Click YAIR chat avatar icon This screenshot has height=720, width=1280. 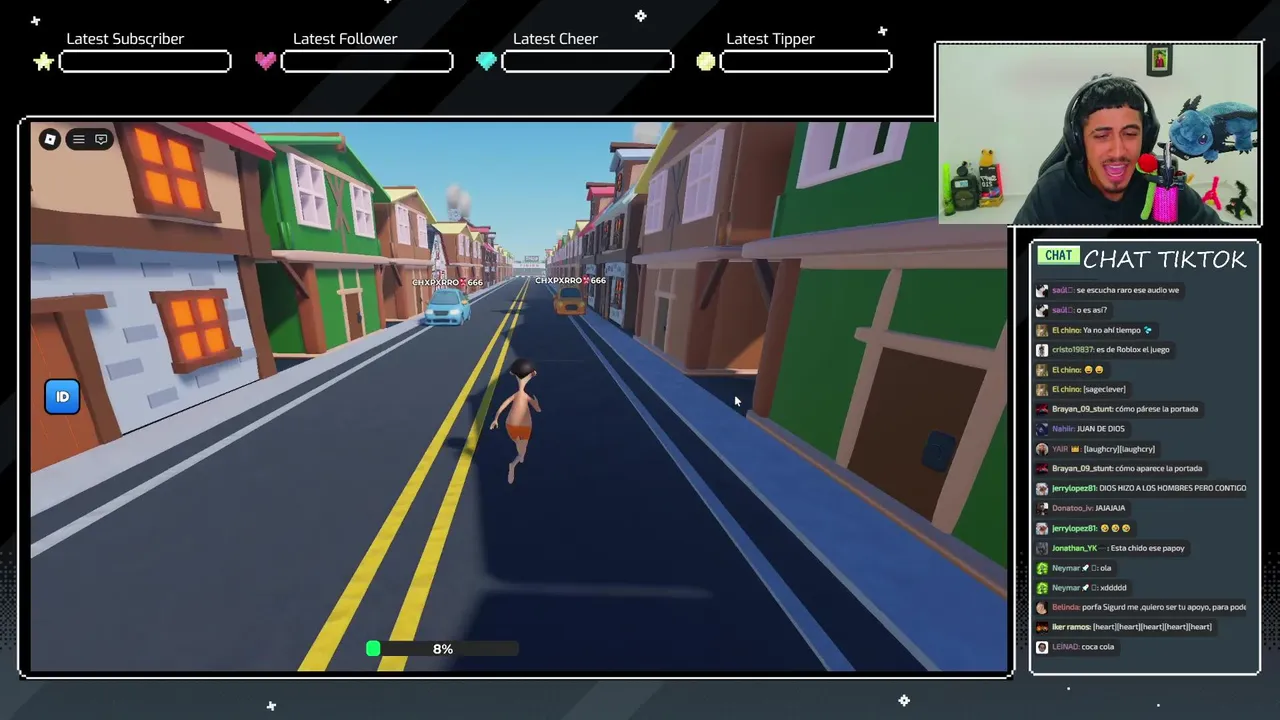click(x=1042, y=449)
